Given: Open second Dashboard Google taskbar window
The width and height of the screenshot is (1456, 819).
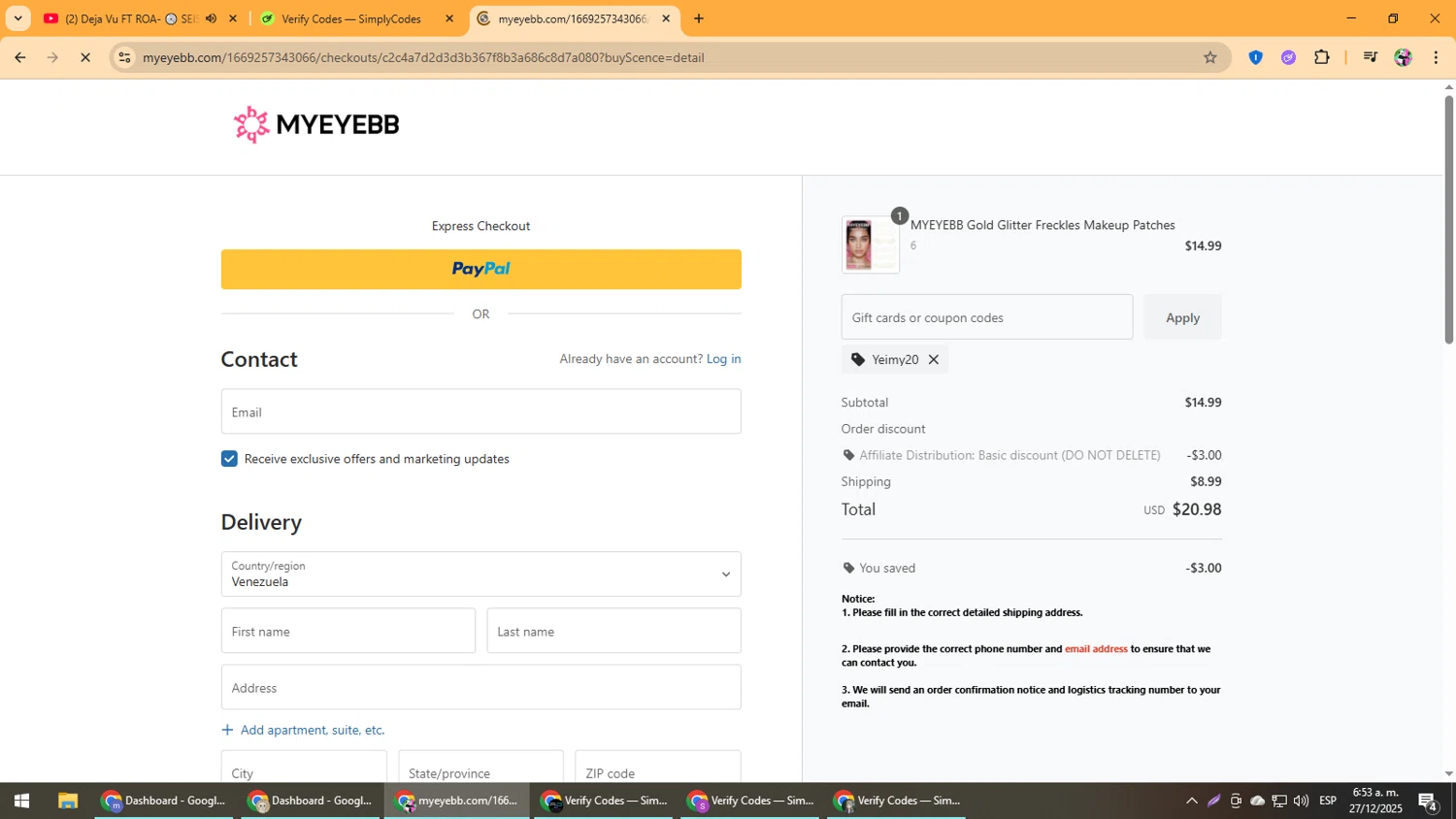Looking at the screenshot, I should 312,801.
